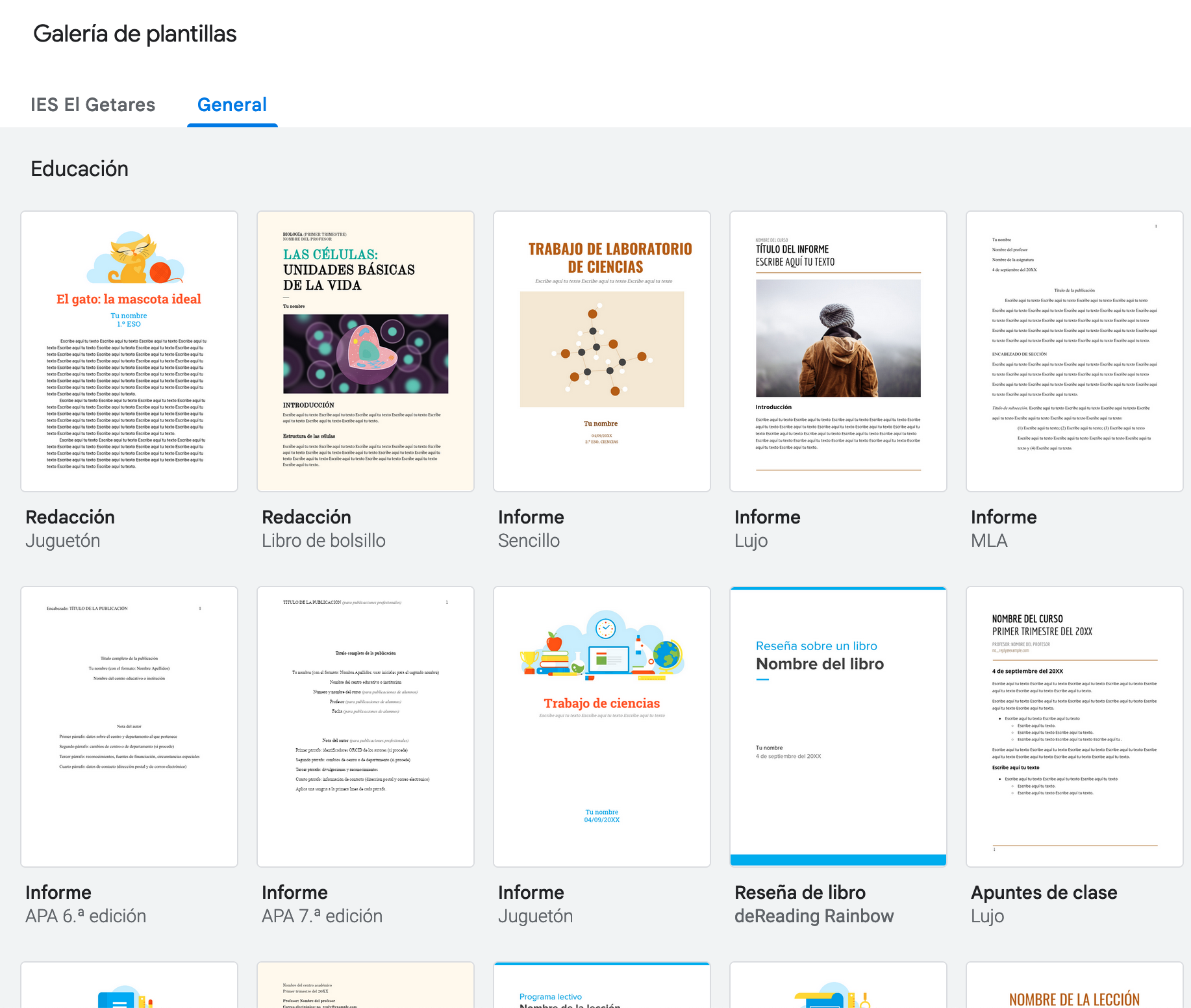Viewport: 1191px width, 1008px height.
Task: Select the General tab
Action: [x=232, y=105]
